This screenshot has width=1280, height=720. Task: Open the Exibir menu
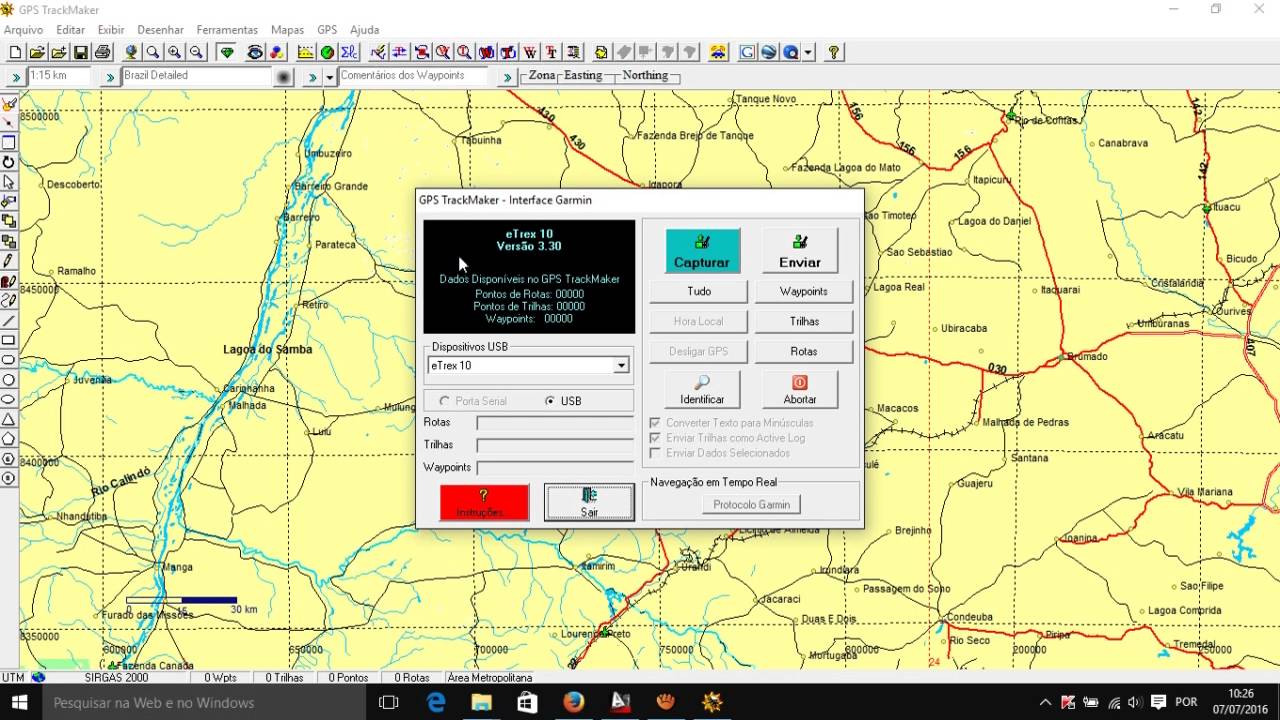tap(111, 30)
